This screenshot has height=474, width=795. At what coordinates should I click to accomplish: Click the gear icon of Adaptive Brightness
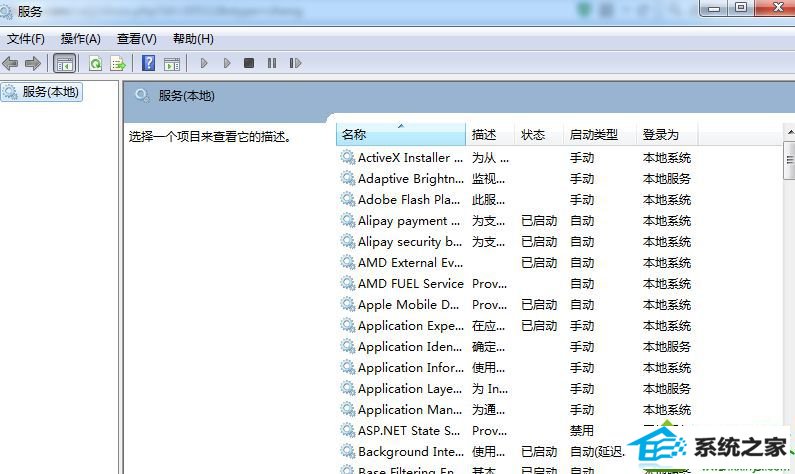pyautogui.click(x=347, y=178)
